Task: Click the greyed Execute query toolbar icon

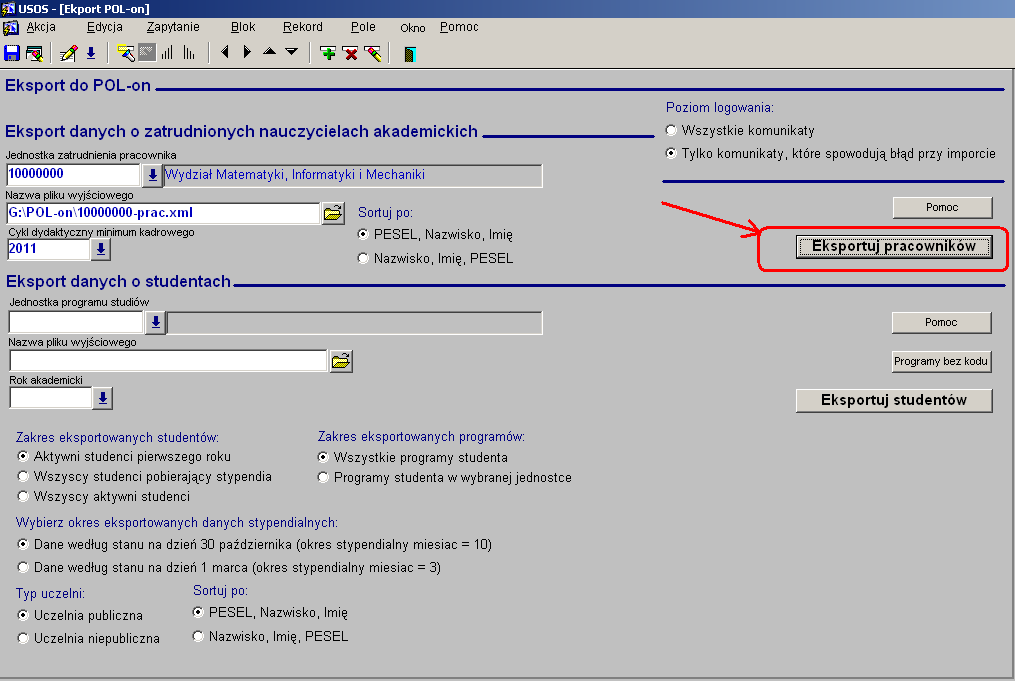Action: coord(147,53)
